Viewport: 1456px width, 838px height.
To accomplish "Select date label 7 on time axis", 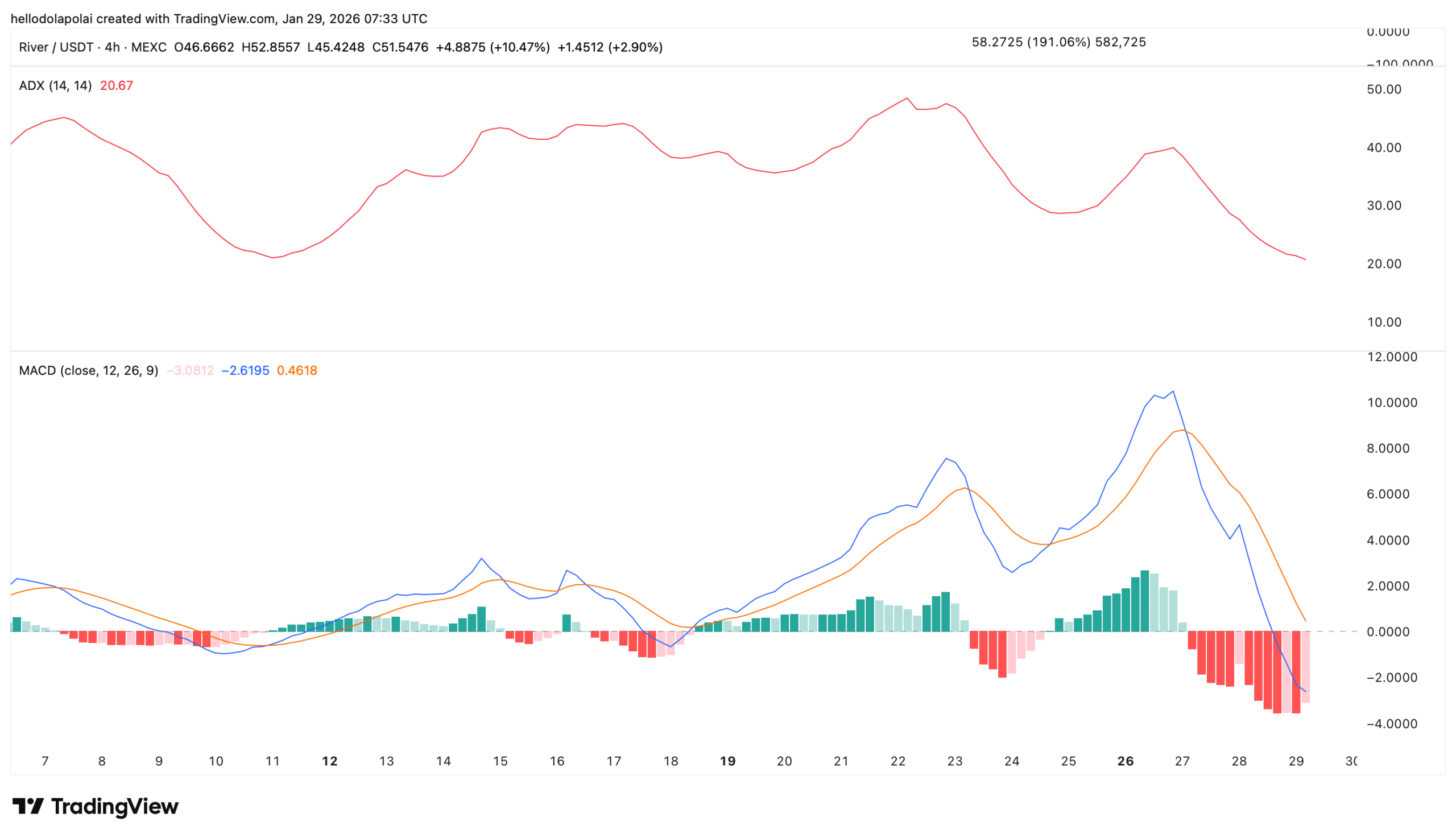I will tap(45, 761).
